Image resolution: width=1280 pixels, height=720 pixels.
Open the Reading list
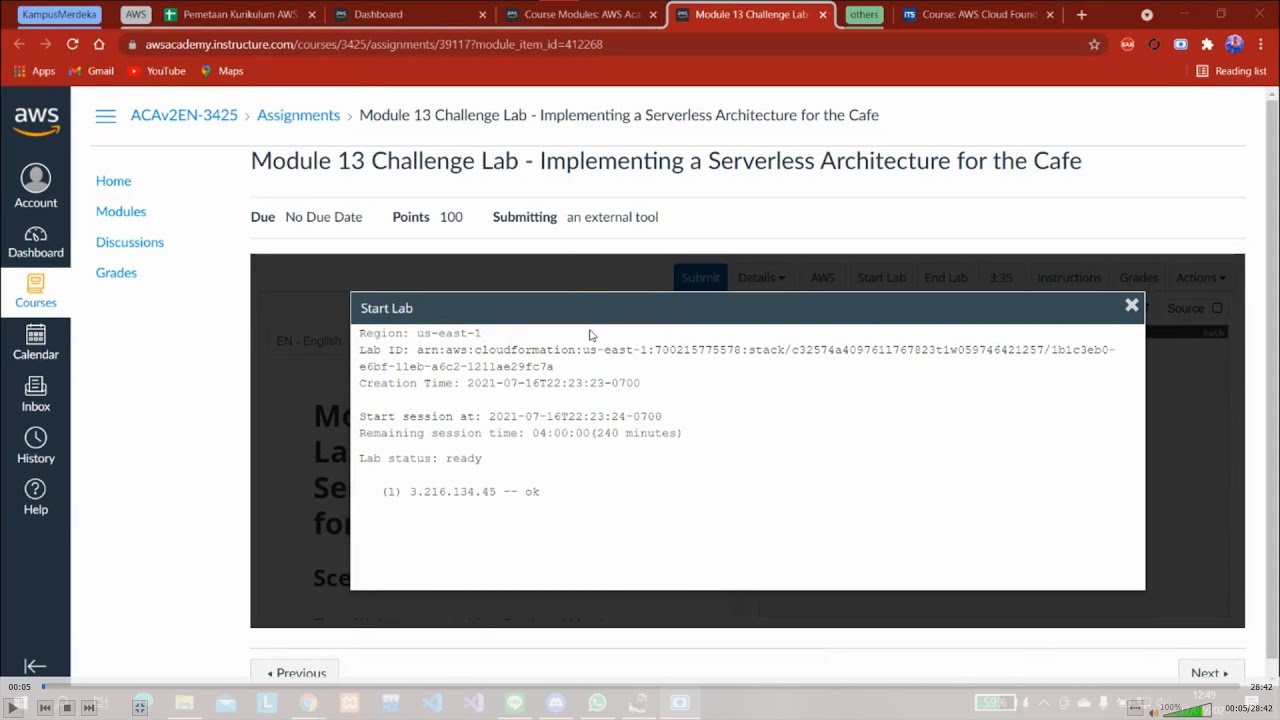coord(1231,71)
